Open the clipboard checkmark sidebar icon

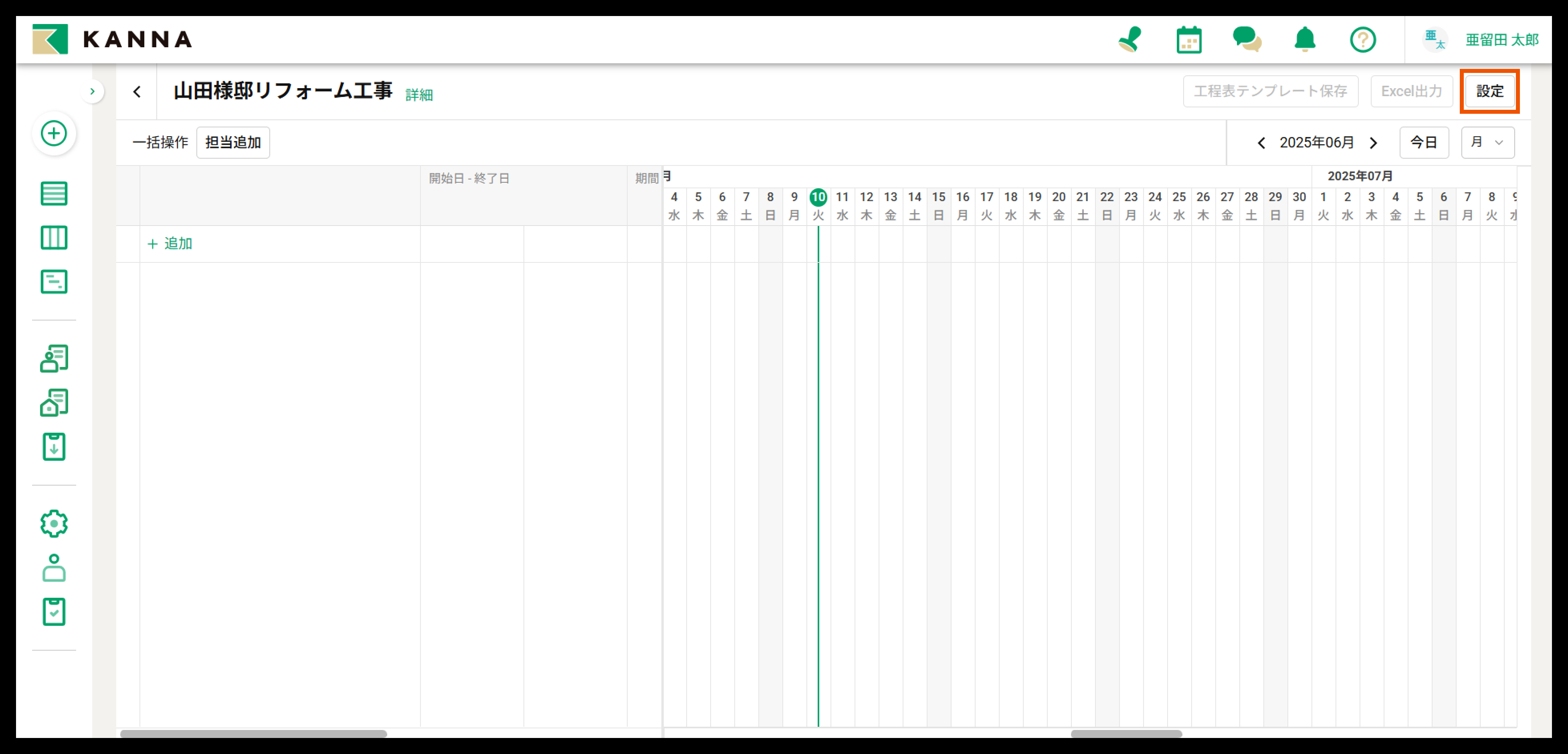click(x=54, y=612)
